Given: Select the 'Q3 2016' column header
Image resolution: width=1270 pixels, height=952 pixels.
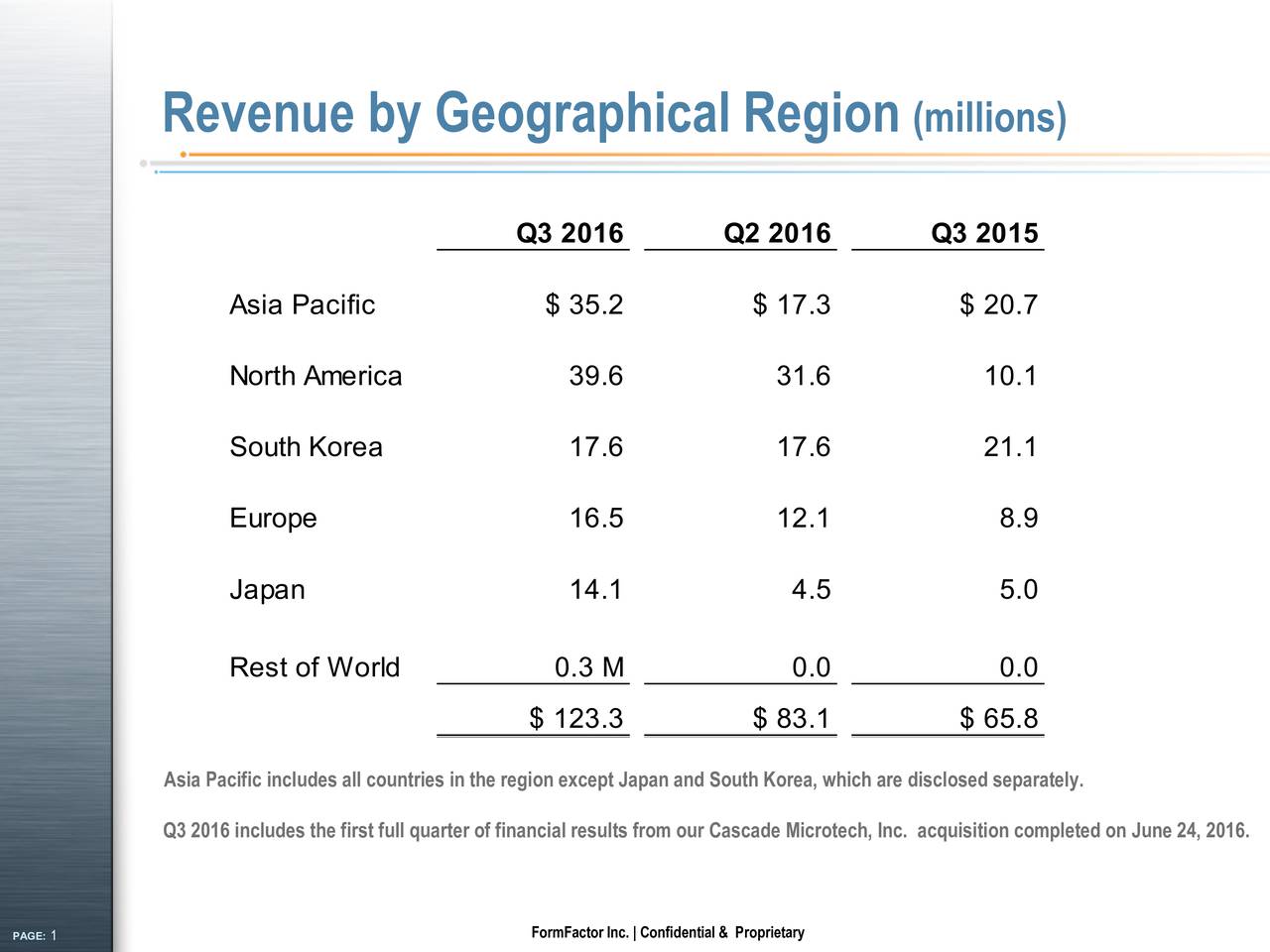Looking at the screenshot, I should pos(570,233).
